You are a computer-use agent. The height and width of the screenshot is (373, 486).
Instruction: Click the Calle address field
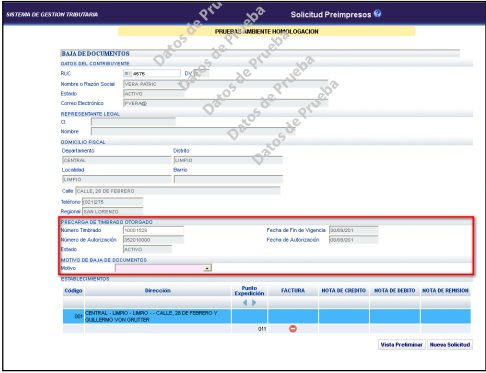[178, 191]
